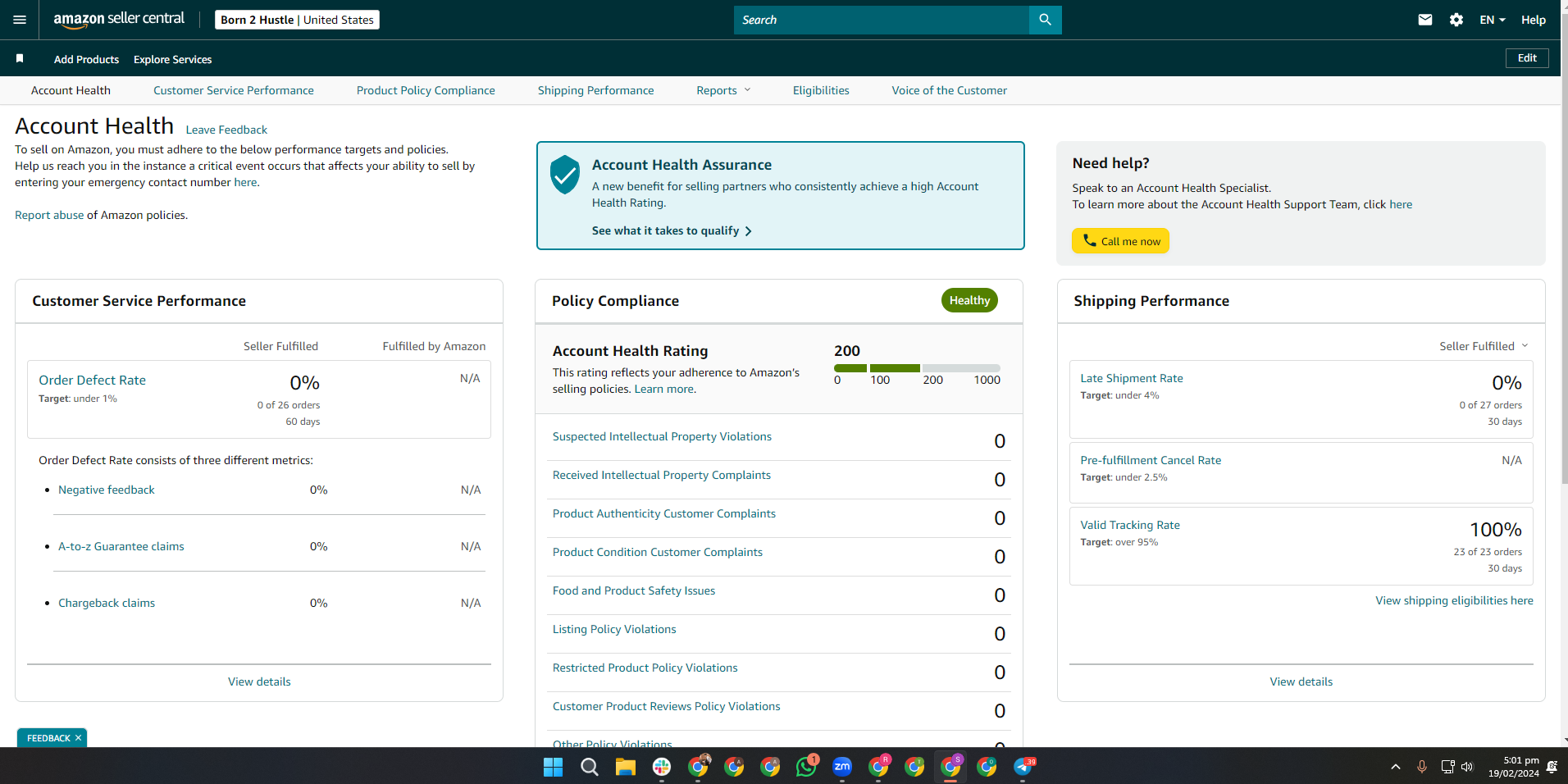Open the hamburger navigation menu
This screenshot has height=784, width=1568.
[20, 20]
